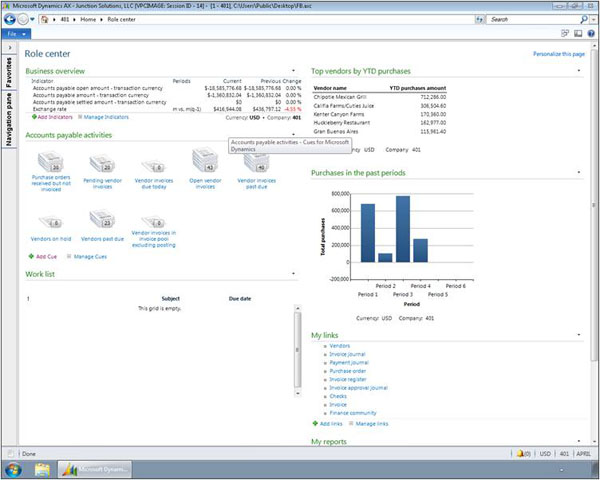The image size is (600, 480).
Task: Click the Windows Start button
Action: tap(14, 469)
